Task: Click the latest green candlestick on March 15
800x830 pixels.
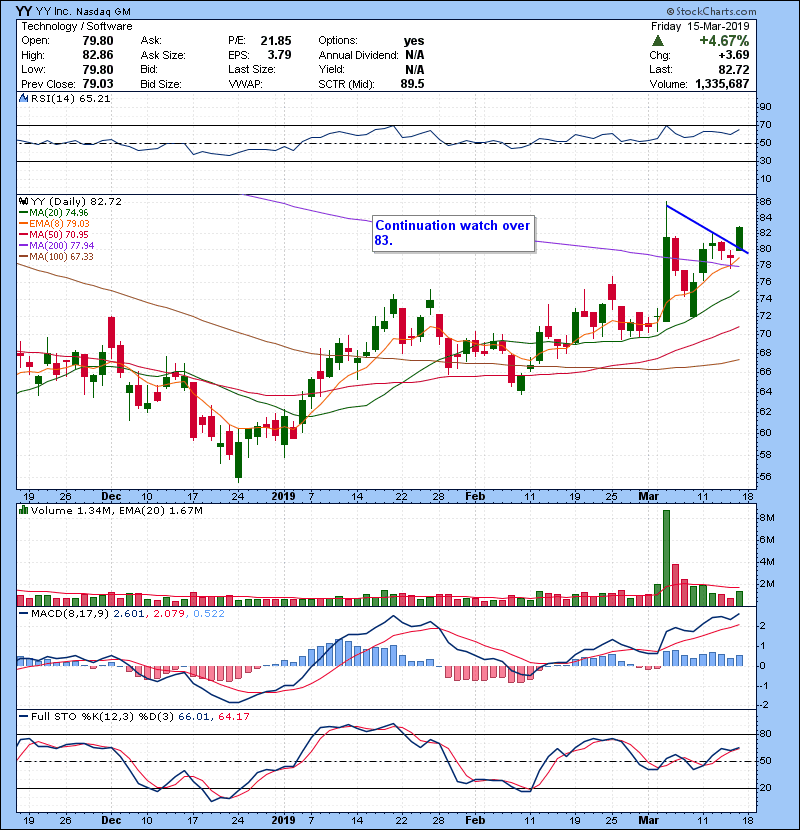Action: click(739, 239)
